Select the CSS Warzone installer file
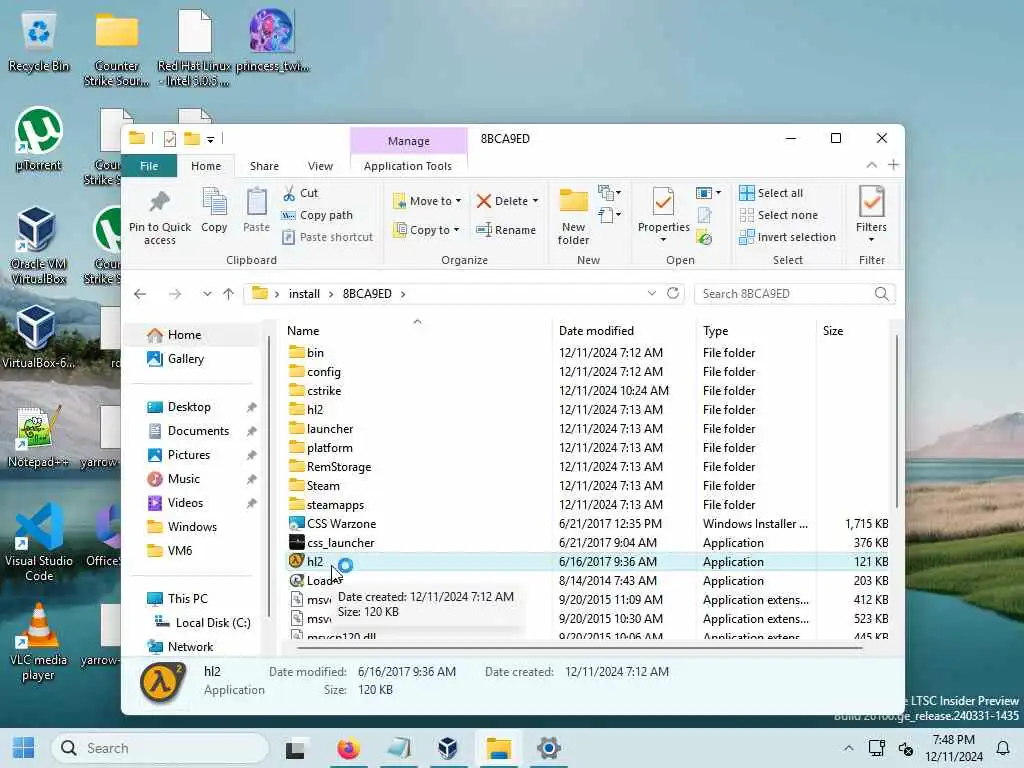The width and height of the screenshot is (1024, 768). coord(341,524)
